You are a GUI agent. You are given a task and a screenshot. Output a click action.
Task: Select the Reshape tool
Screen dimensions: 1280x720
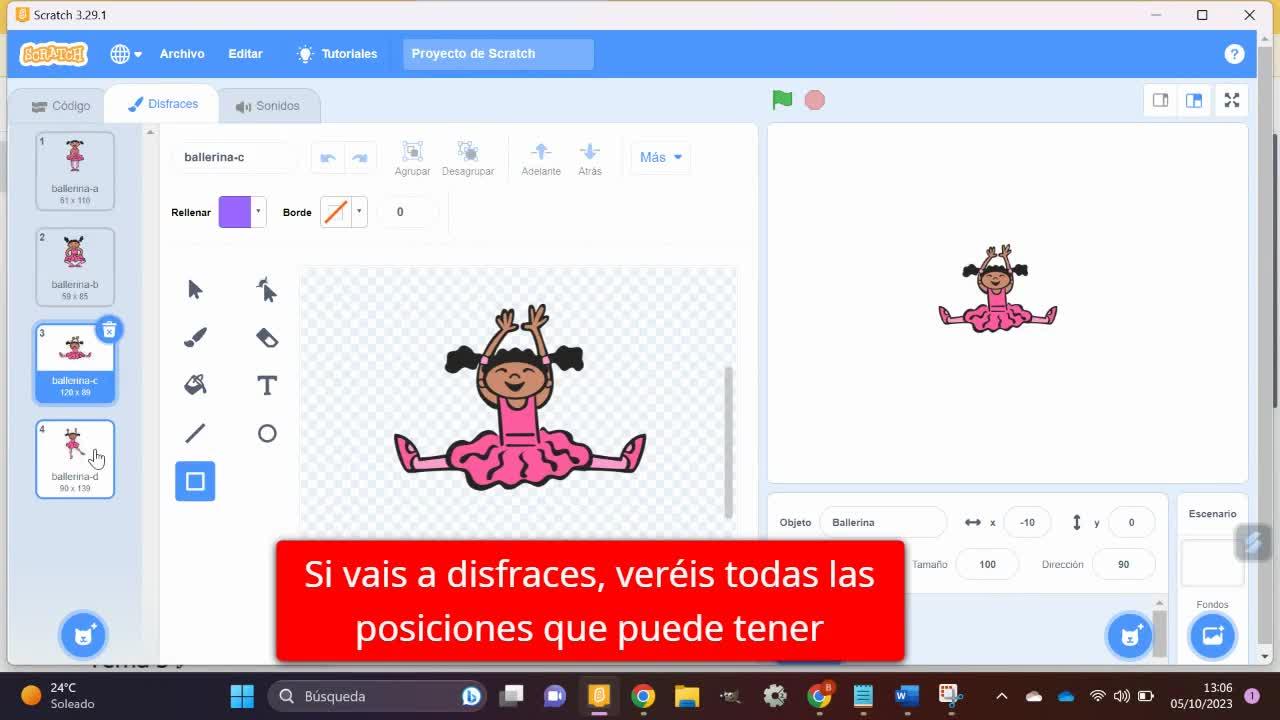click(x=266, y=290)
